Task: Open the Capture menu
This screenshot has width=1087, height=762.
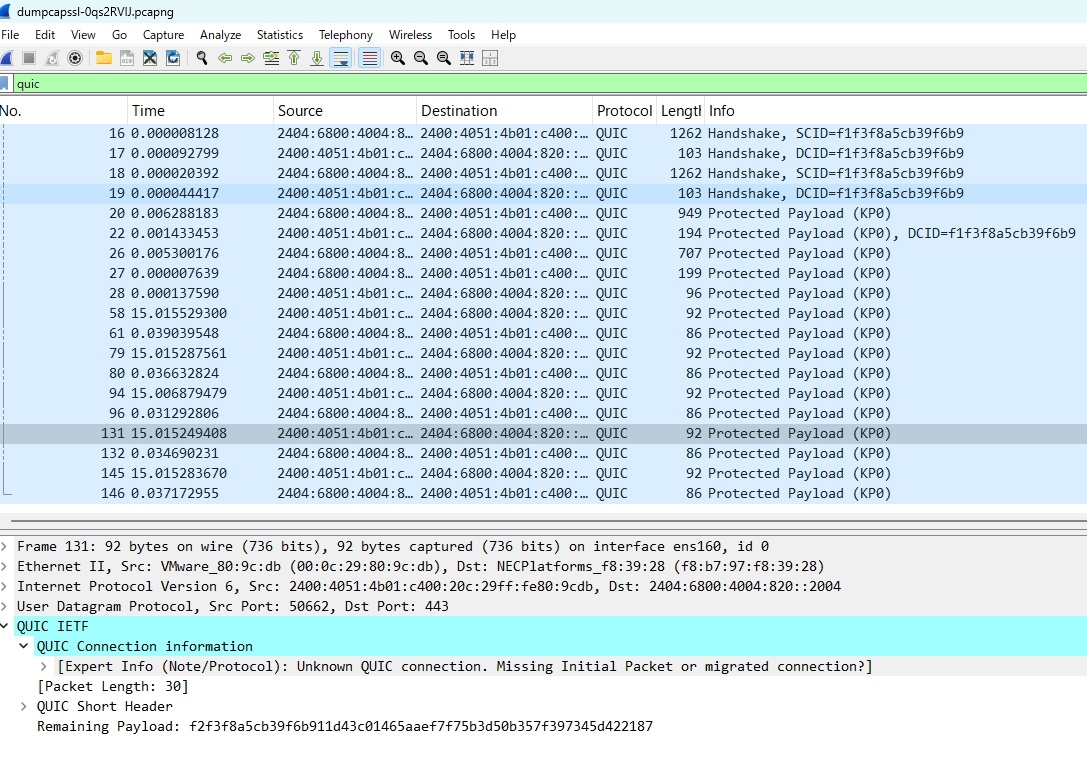Action: [x=164, y=35]
